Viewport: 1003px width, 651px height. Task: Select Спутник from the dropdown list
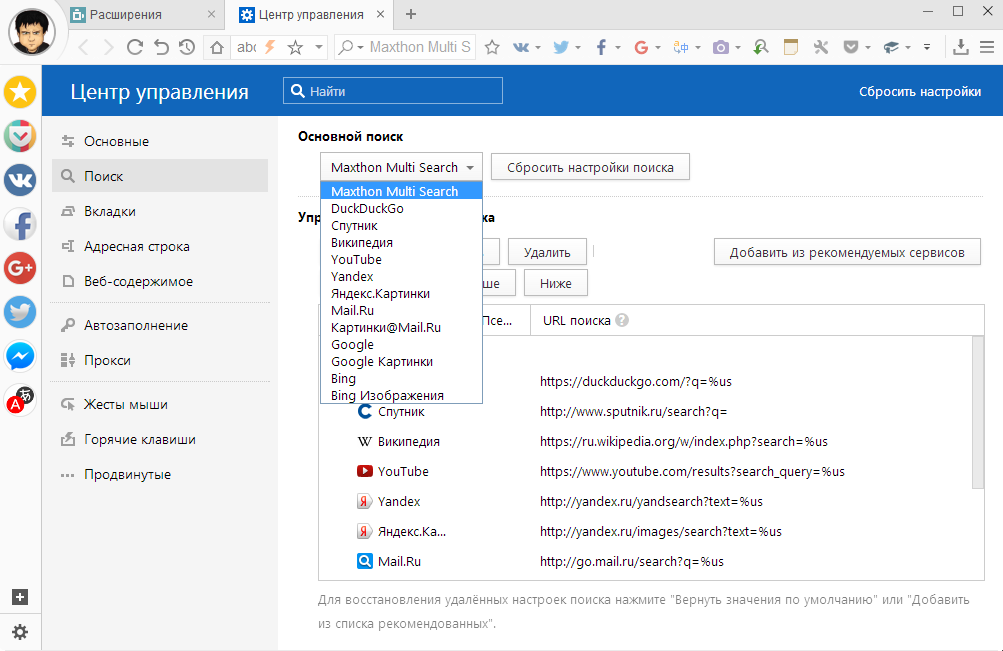coord(401,226)
